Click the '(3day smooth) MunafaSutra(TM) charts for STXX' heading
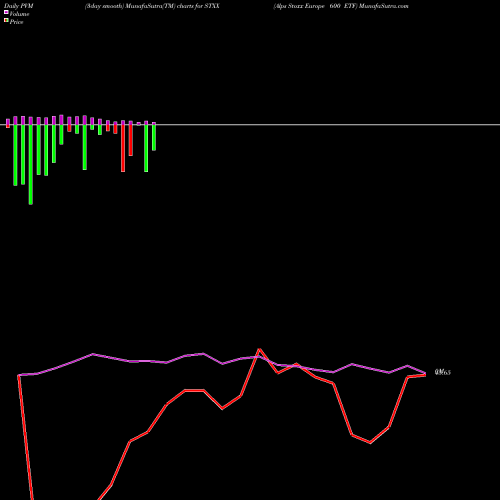The image size is (500, 500). (152, 6)
